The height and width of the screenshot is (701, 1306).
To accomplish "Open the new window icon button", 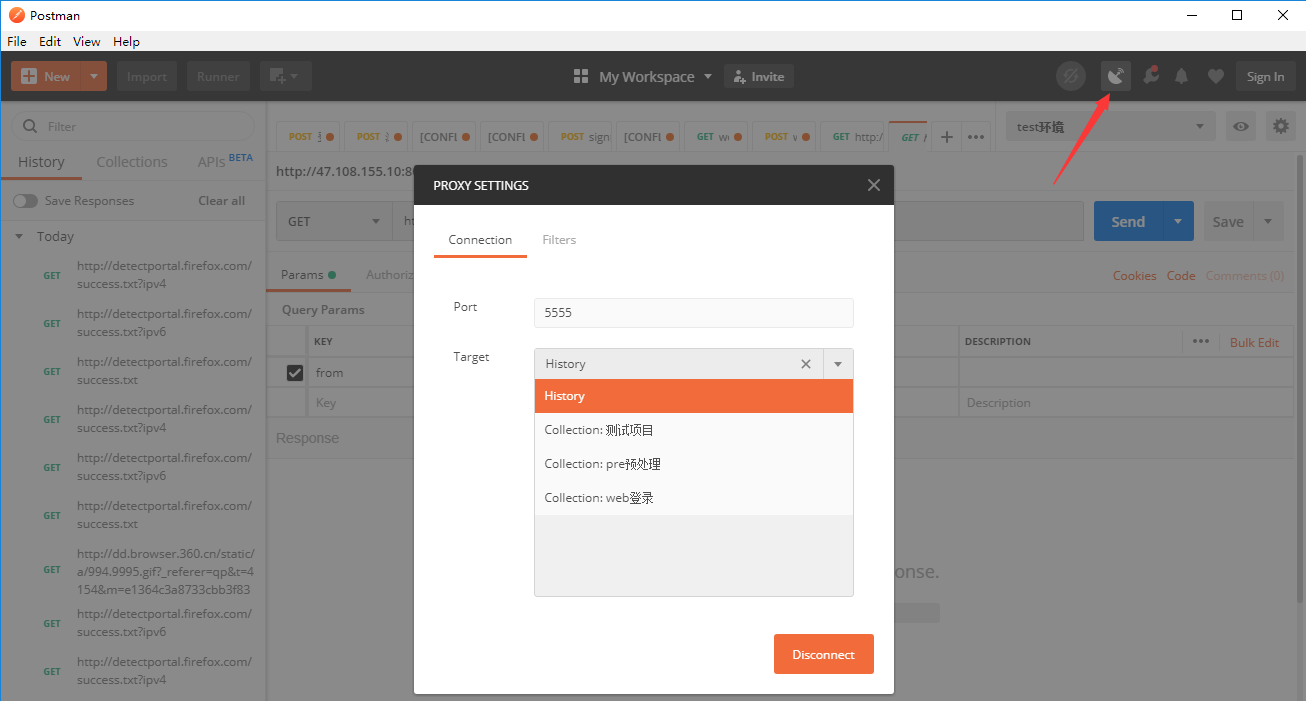I will pos(286,76).
